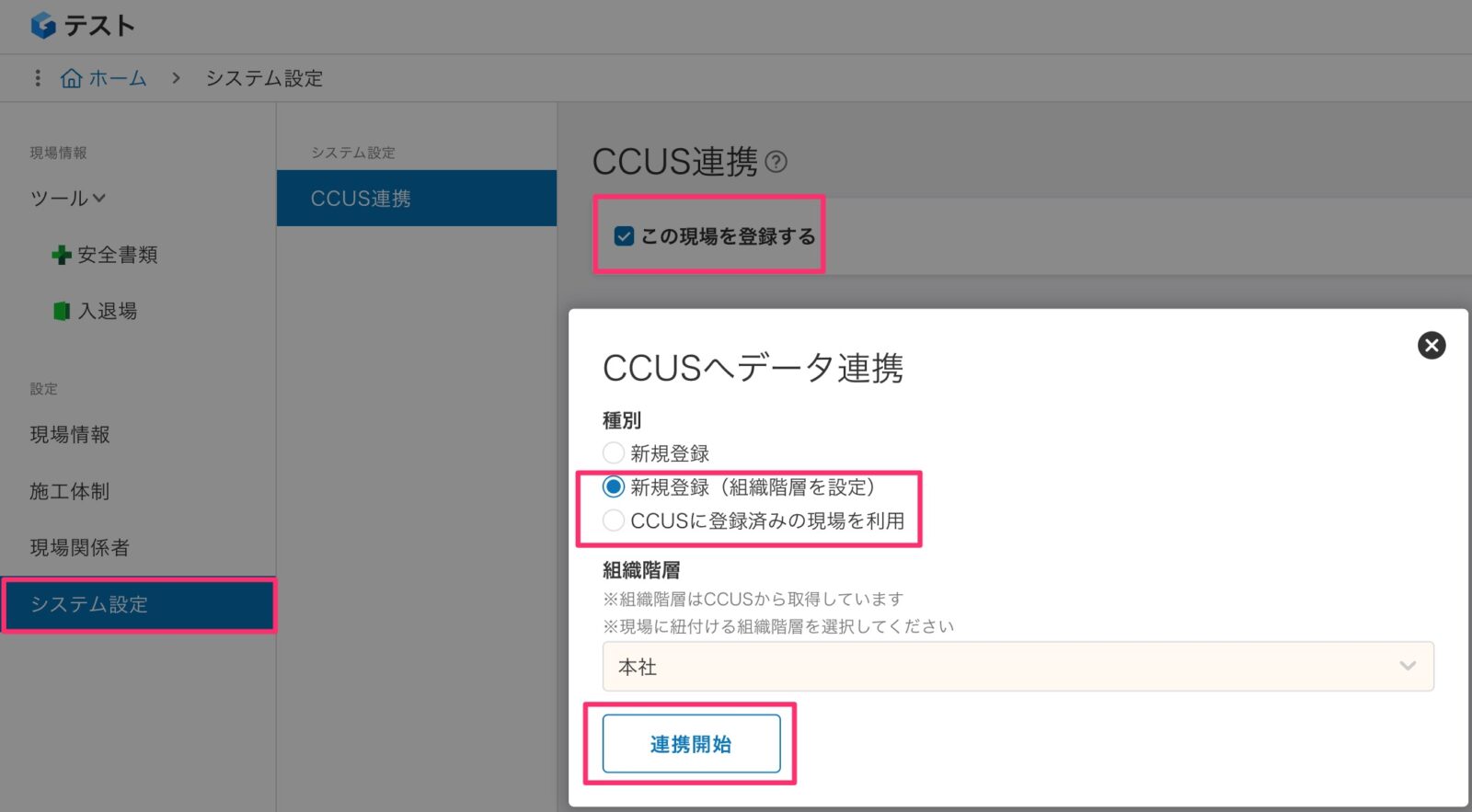
Task: Click the home house icon in breadcrumb
Action: click(71, 78)
